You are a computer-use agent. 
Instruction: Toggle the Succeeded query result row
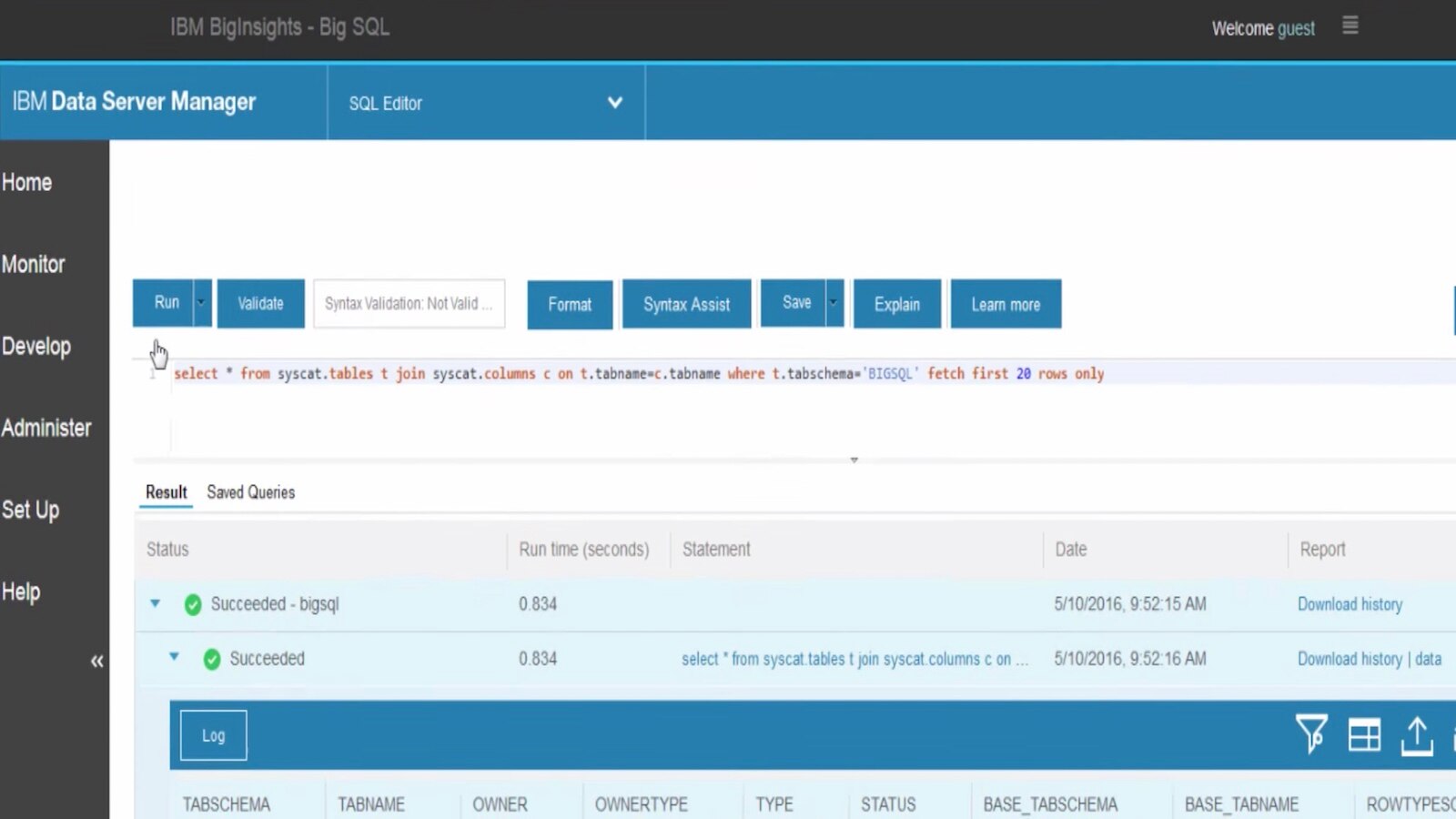tap(174, 658)
